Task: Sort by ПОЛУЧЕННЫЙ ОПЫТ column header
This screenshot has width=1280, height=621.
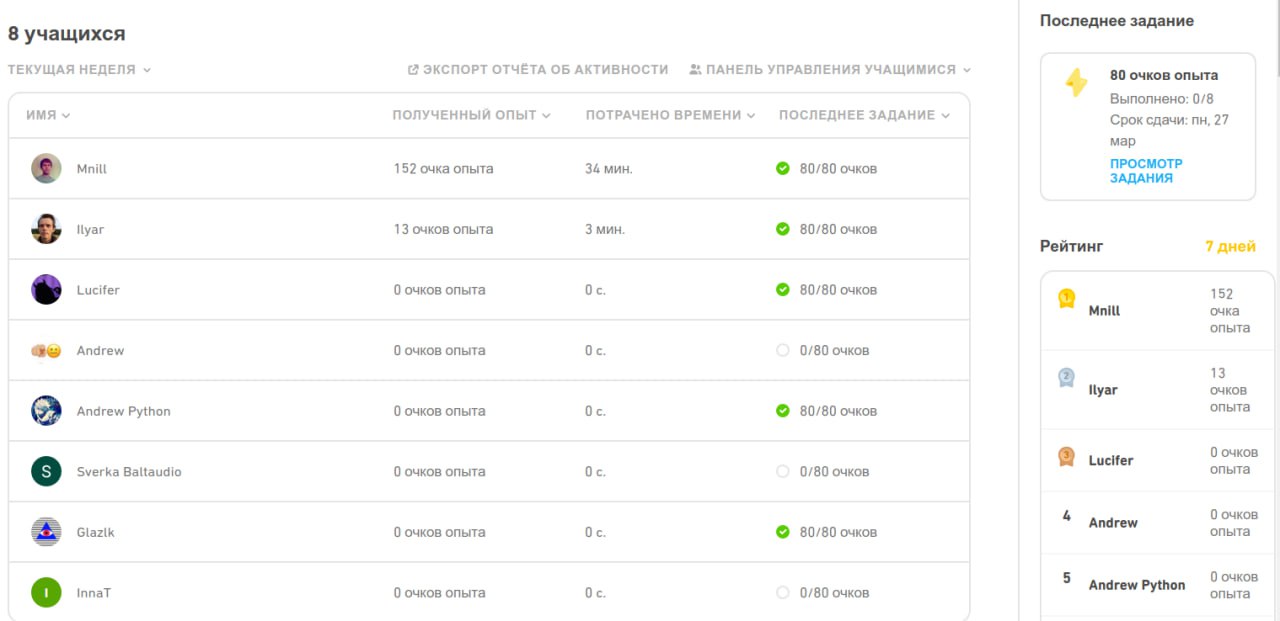Action: 471,115
